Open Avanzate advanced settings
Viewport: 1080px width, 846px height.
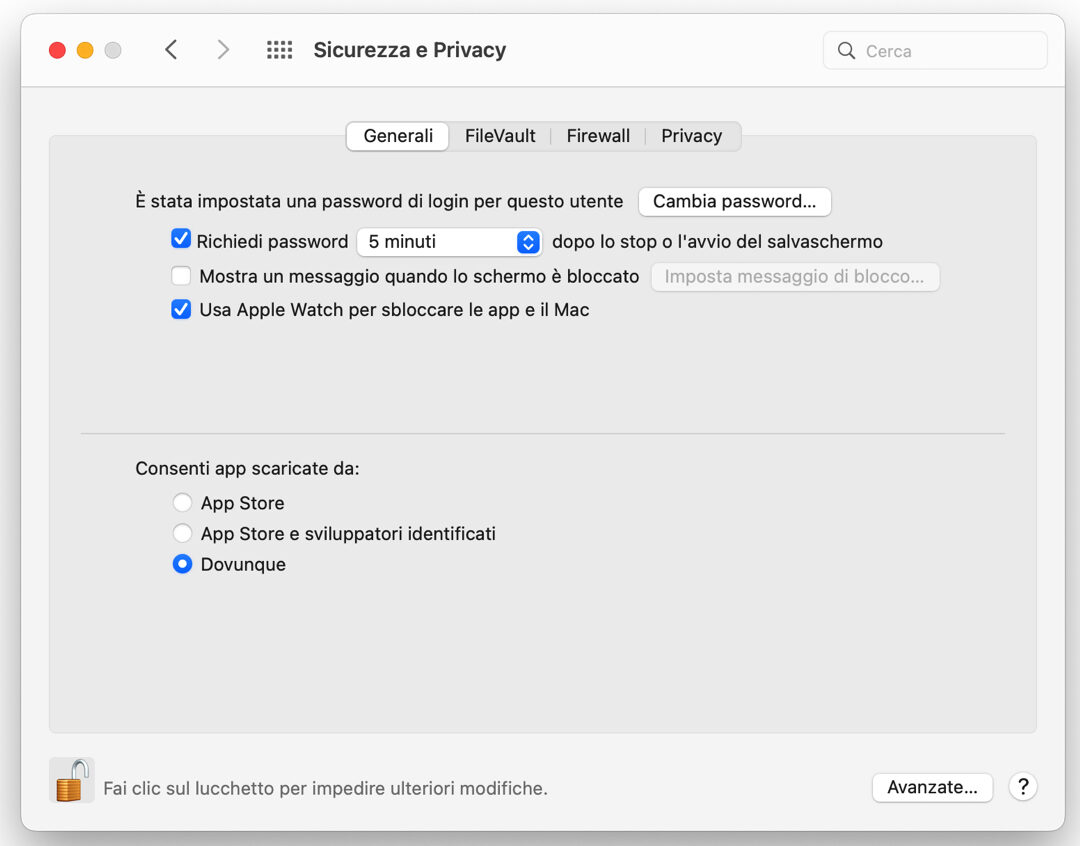click(x=932, y=787)
